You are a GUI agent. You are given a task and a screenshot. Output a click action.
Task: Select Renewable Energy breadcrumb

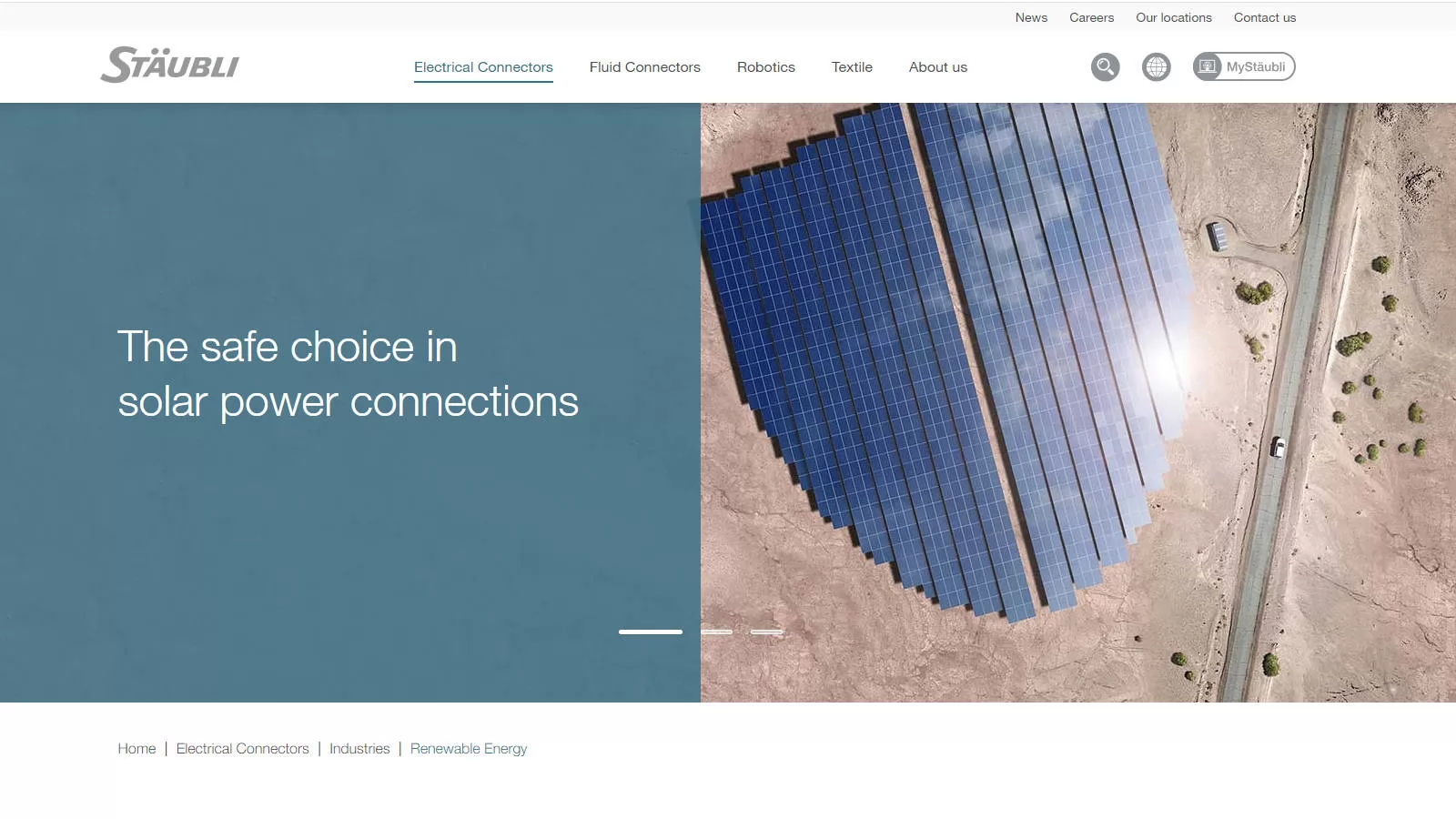(469, 749)
